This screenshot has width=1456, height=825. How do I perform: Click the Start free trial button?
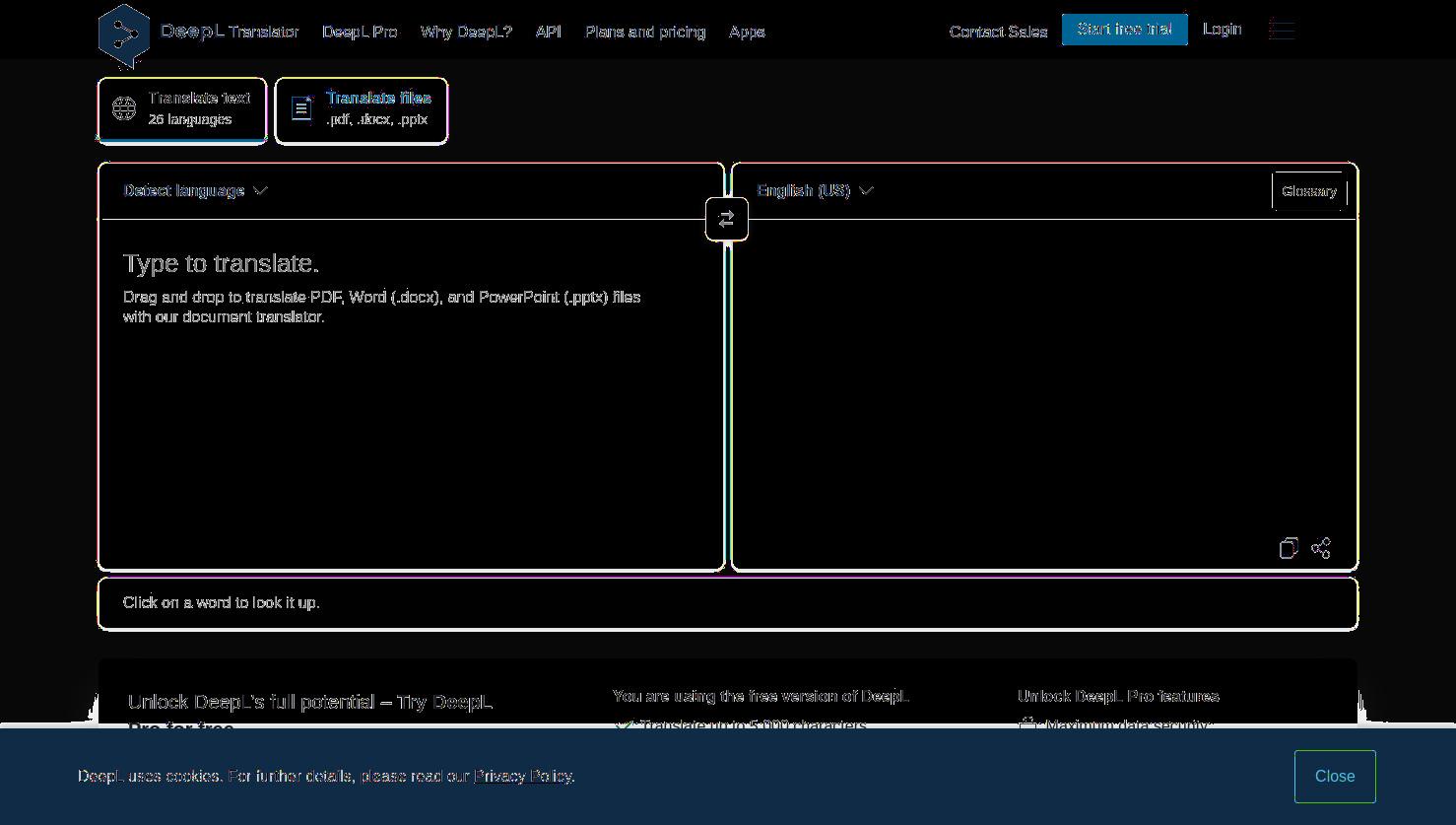(x=1125, y=30)
